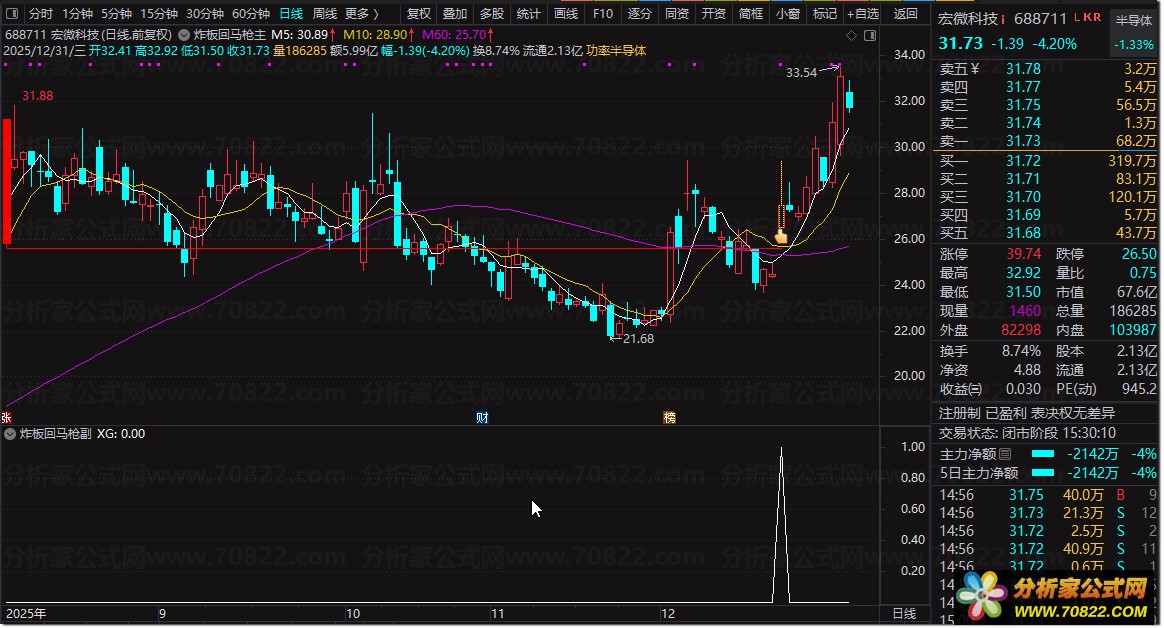Select the 周线 weekly chart tab
The image size is (1164, 628).
coord(324,13)
